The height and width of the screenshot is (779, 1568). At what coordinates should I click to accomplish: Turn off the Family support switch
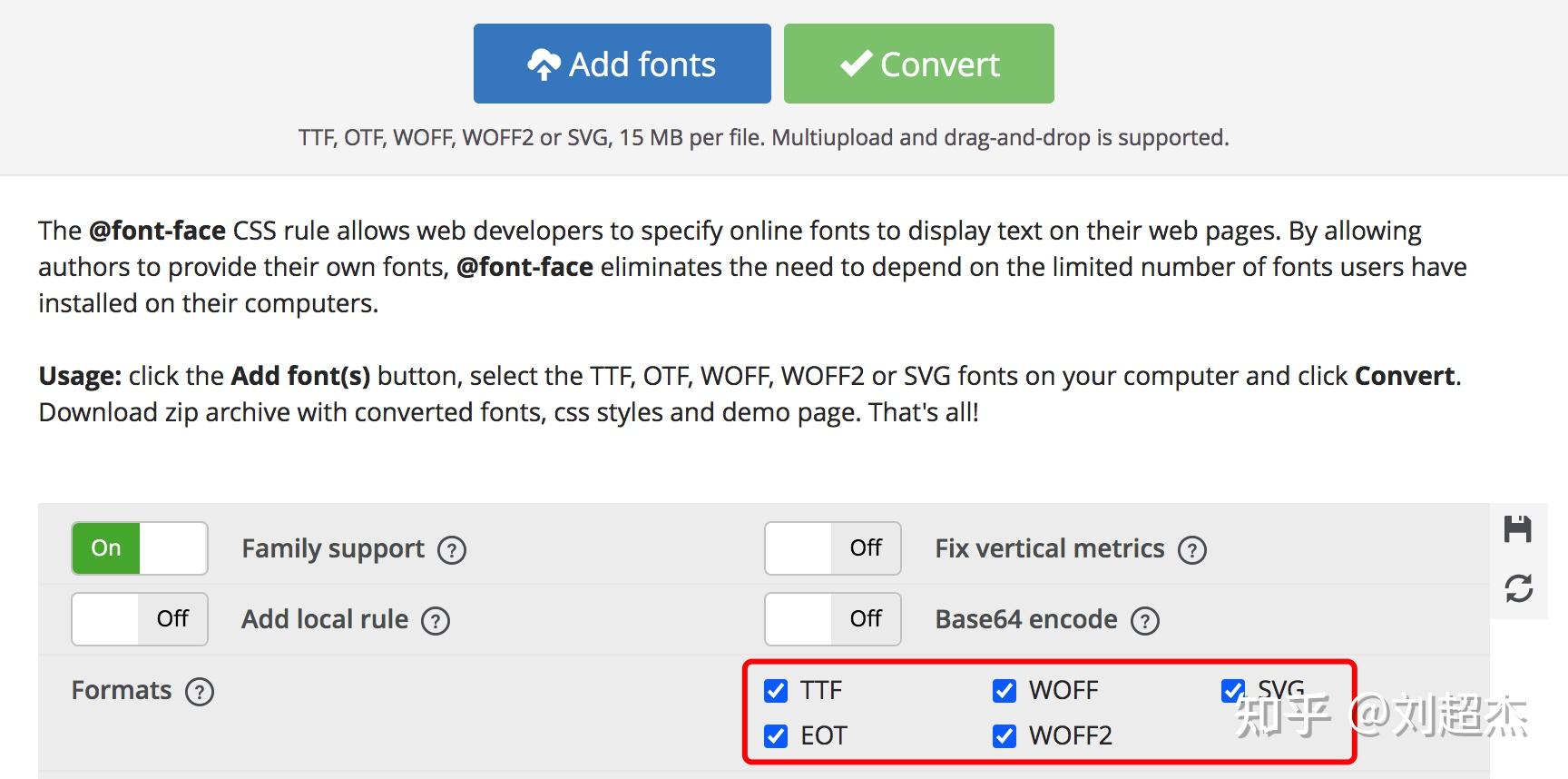(x=140, y=548)
